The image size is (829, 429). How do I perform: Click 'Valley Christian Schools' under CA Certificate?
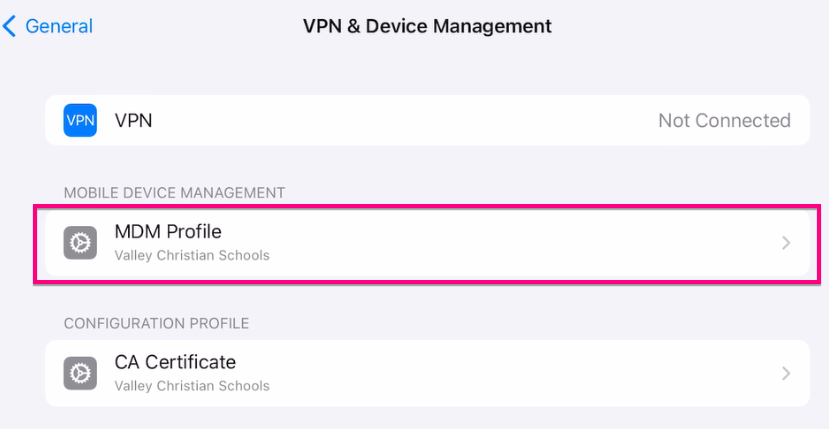(192, 385)
